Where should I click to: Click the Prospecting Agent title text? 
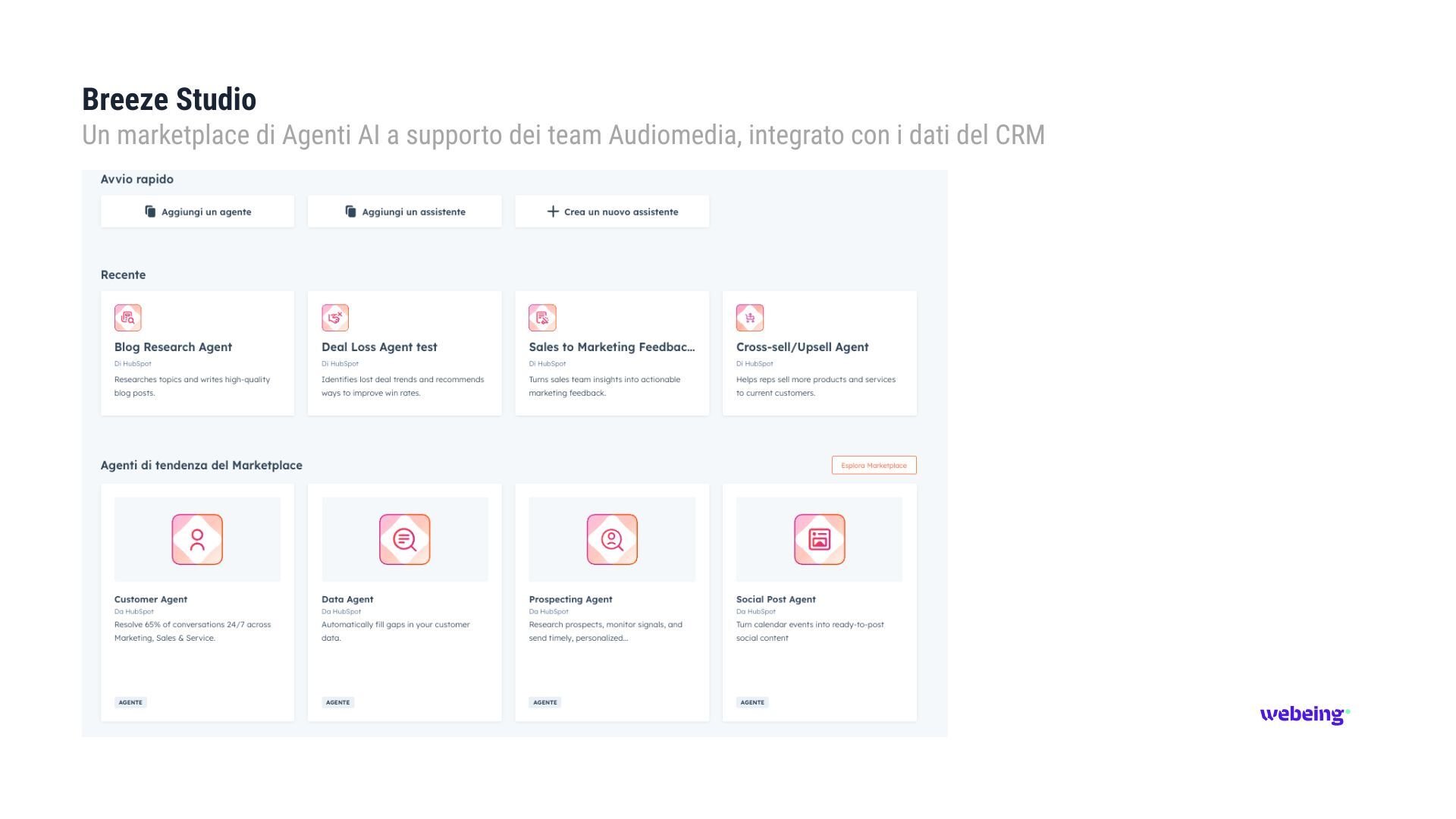tap(570, 599)
